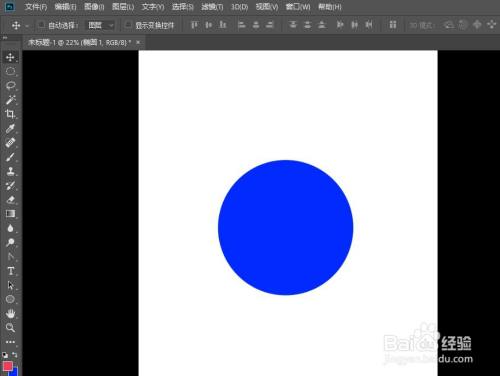Click Align bottom edges in options bar
This screenshot has height=376, width=500.
coord(223,25)
